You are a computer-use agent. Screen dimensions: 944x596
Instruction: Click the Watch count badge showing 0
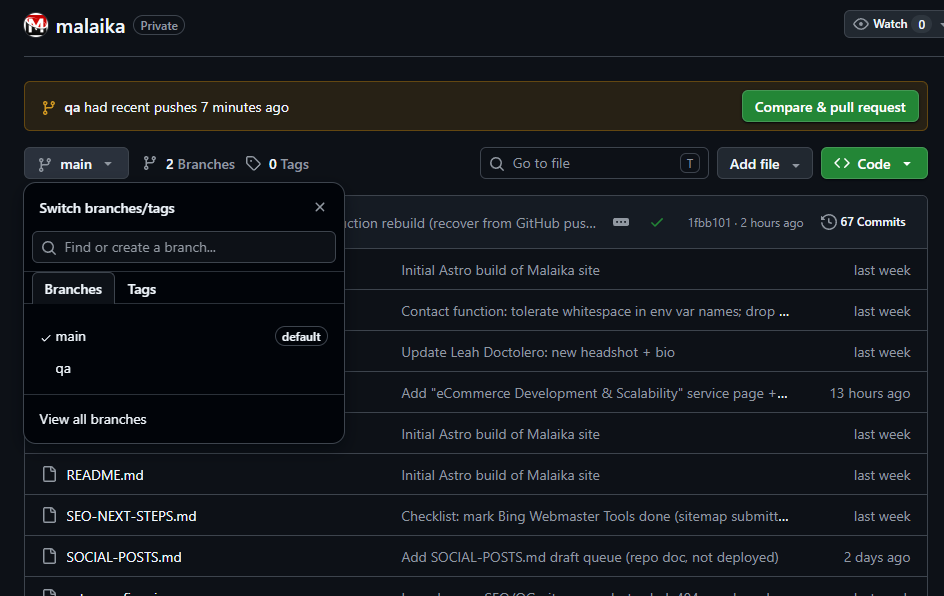coord(921,24)
